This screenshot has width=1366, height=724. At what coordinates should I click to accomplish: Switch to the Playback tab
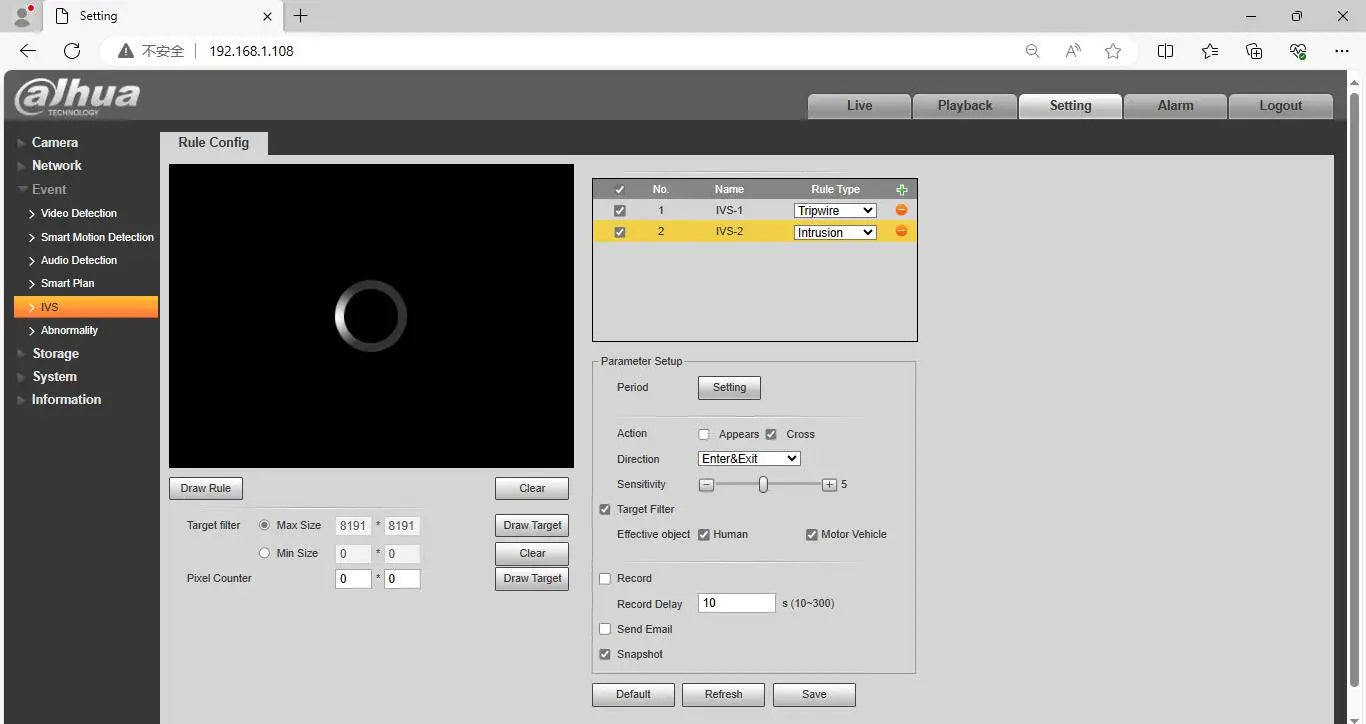pos(965,105)
